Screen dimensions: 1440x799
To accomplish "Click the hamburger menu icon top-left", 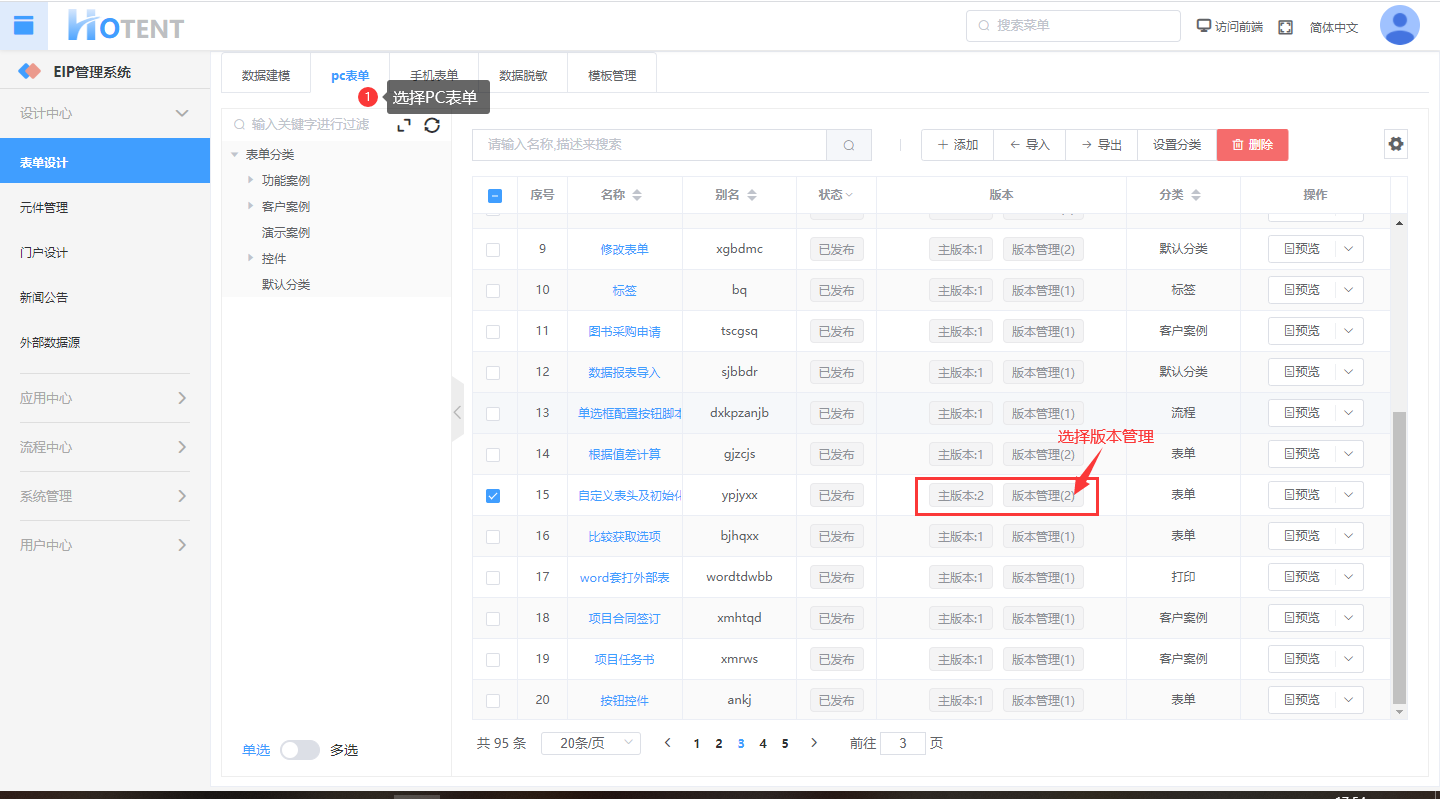I will pos(23,26).
